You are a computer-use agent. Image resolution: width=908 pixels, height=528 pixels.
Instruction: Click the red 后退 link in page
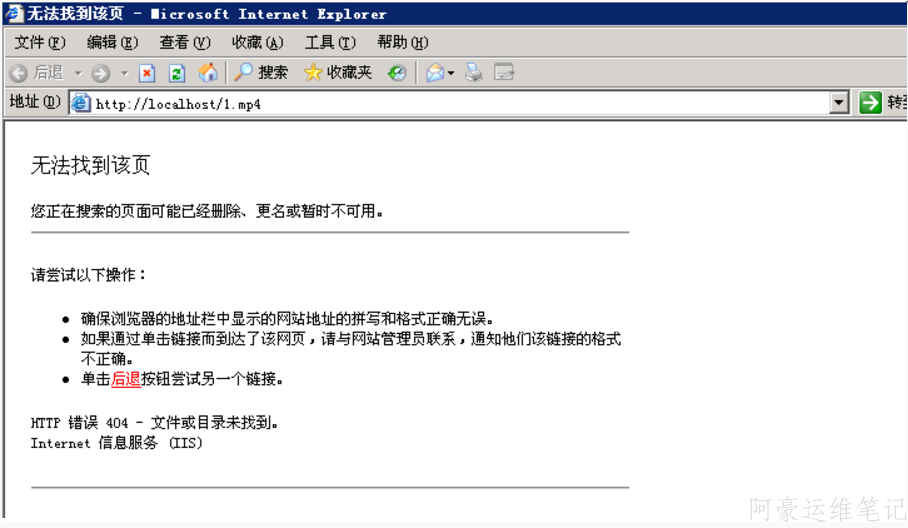(x=126, y=379)
